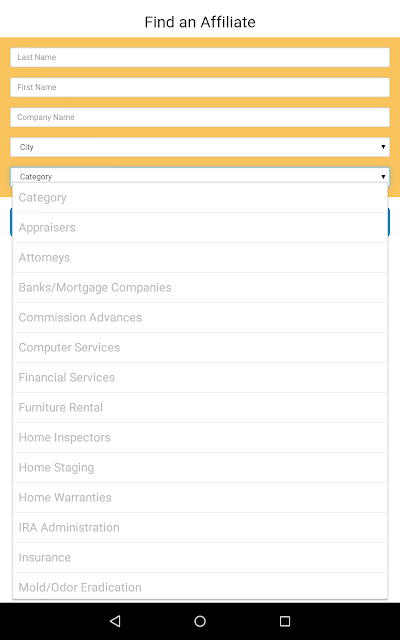The image size is (400, 640).
Task: Pick Furniture Rental category
Action: [x=200, y=407]
